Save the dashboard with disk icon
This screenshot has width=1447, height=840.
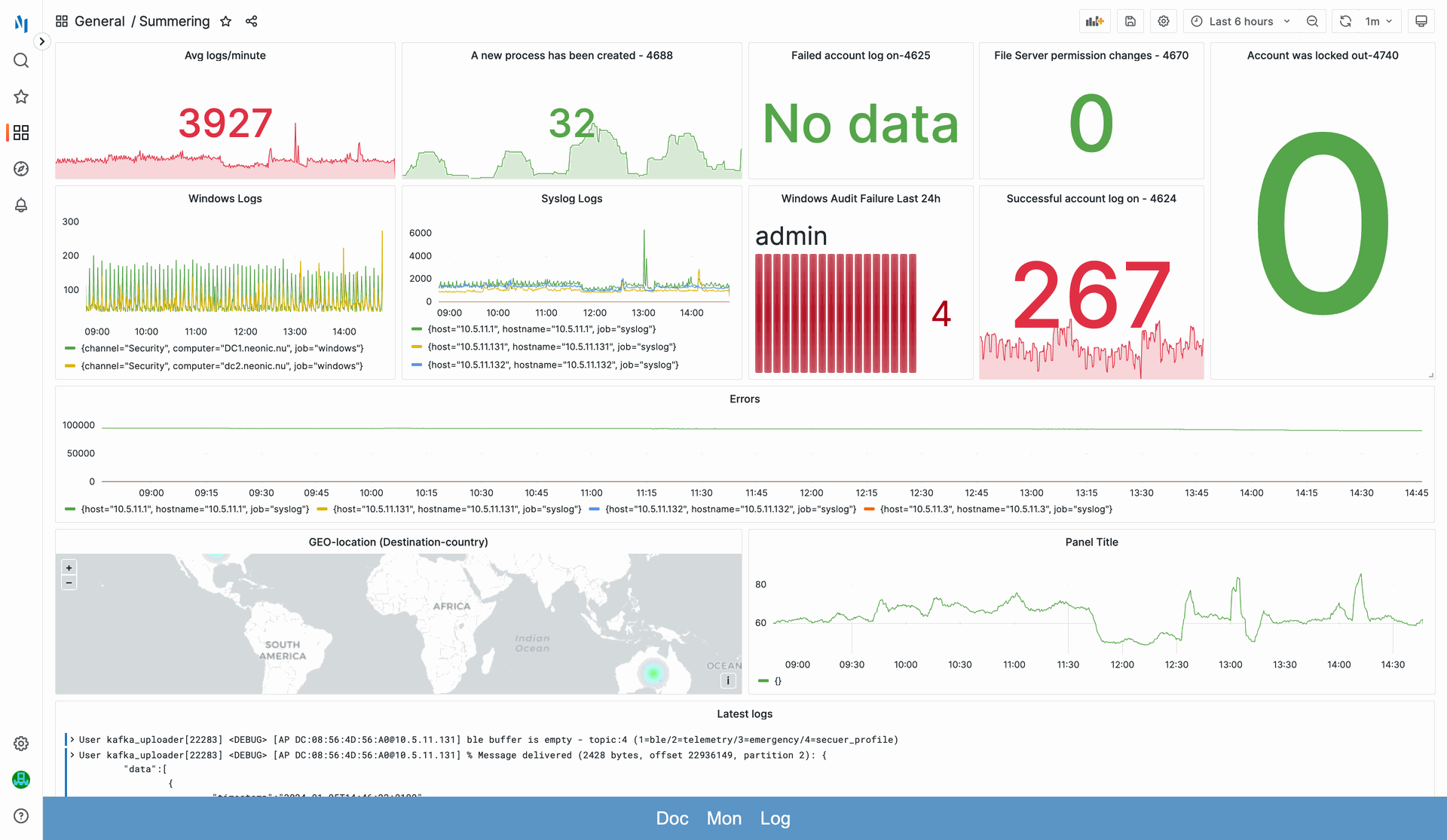point(1130,21)
